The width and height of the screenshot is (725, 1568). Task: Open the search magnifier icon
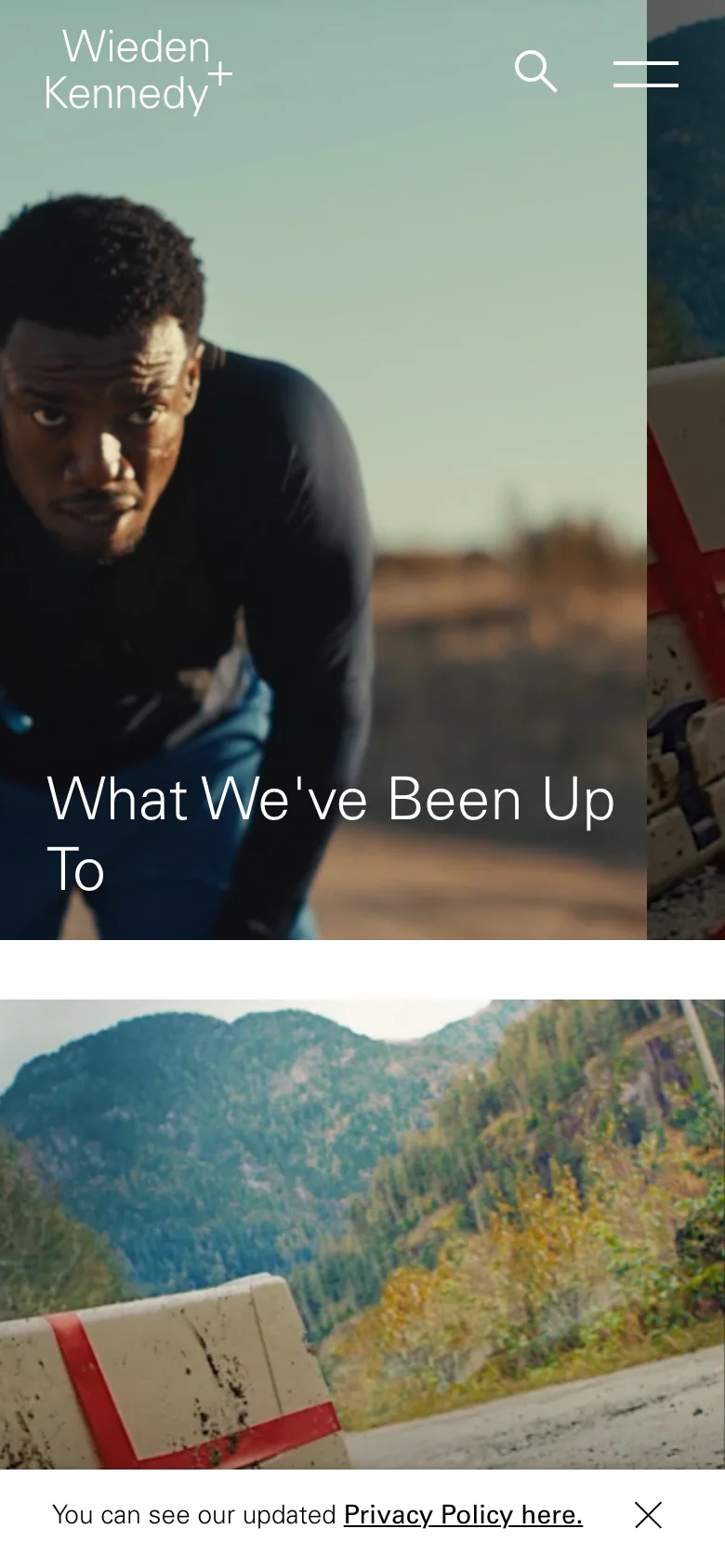click(535, 72)
